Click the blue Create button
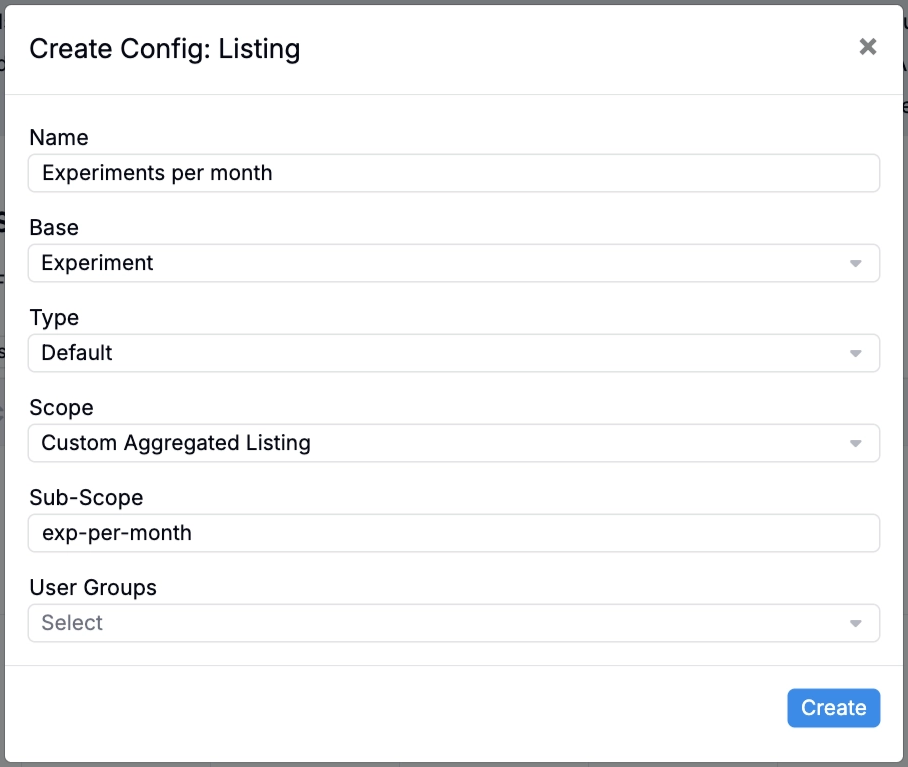Viewport: 908px width, 767px height. (x=833, y=708)
